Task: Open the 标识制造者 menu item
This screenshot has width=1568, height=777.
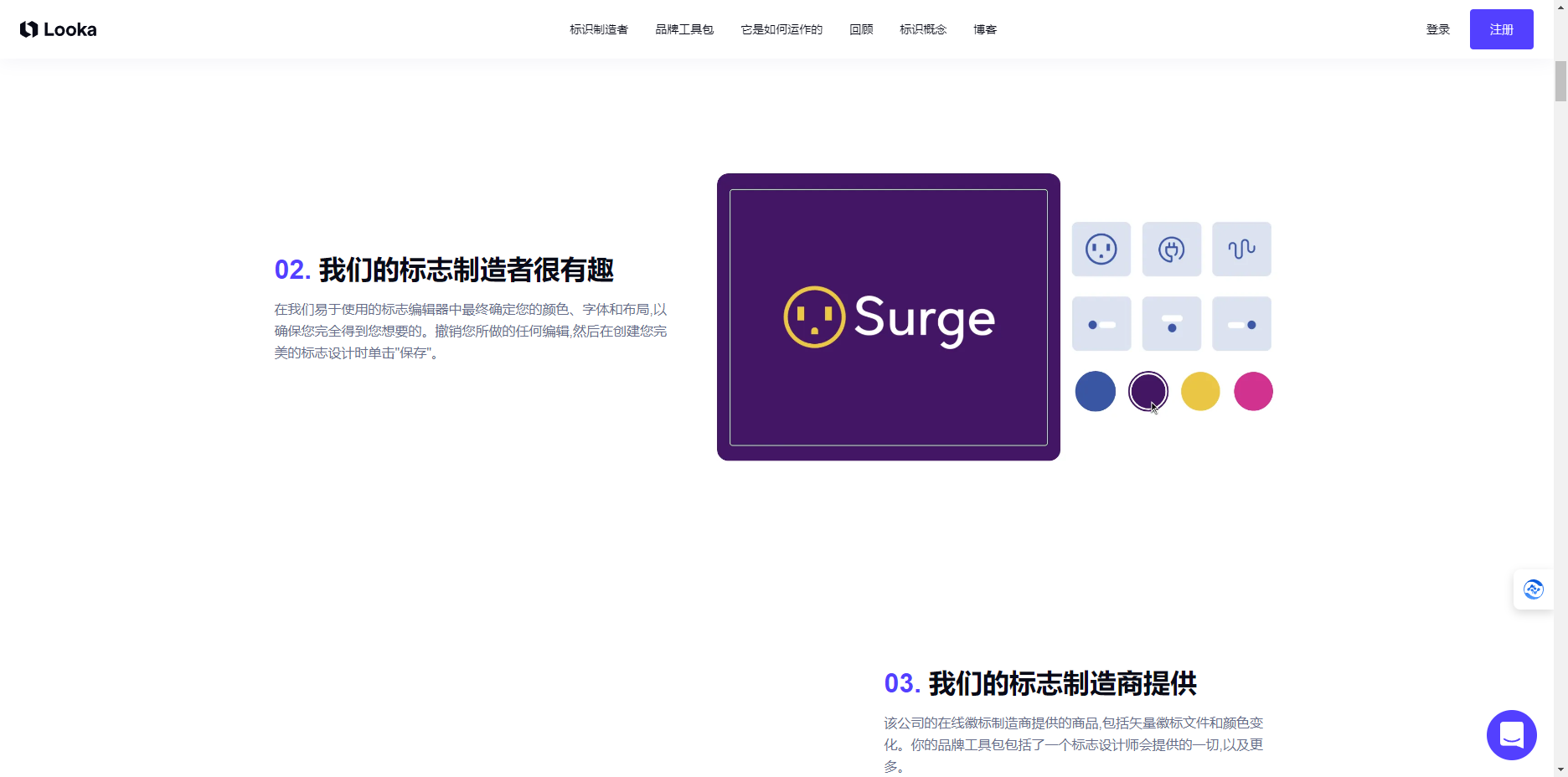Action: (598, 29)
